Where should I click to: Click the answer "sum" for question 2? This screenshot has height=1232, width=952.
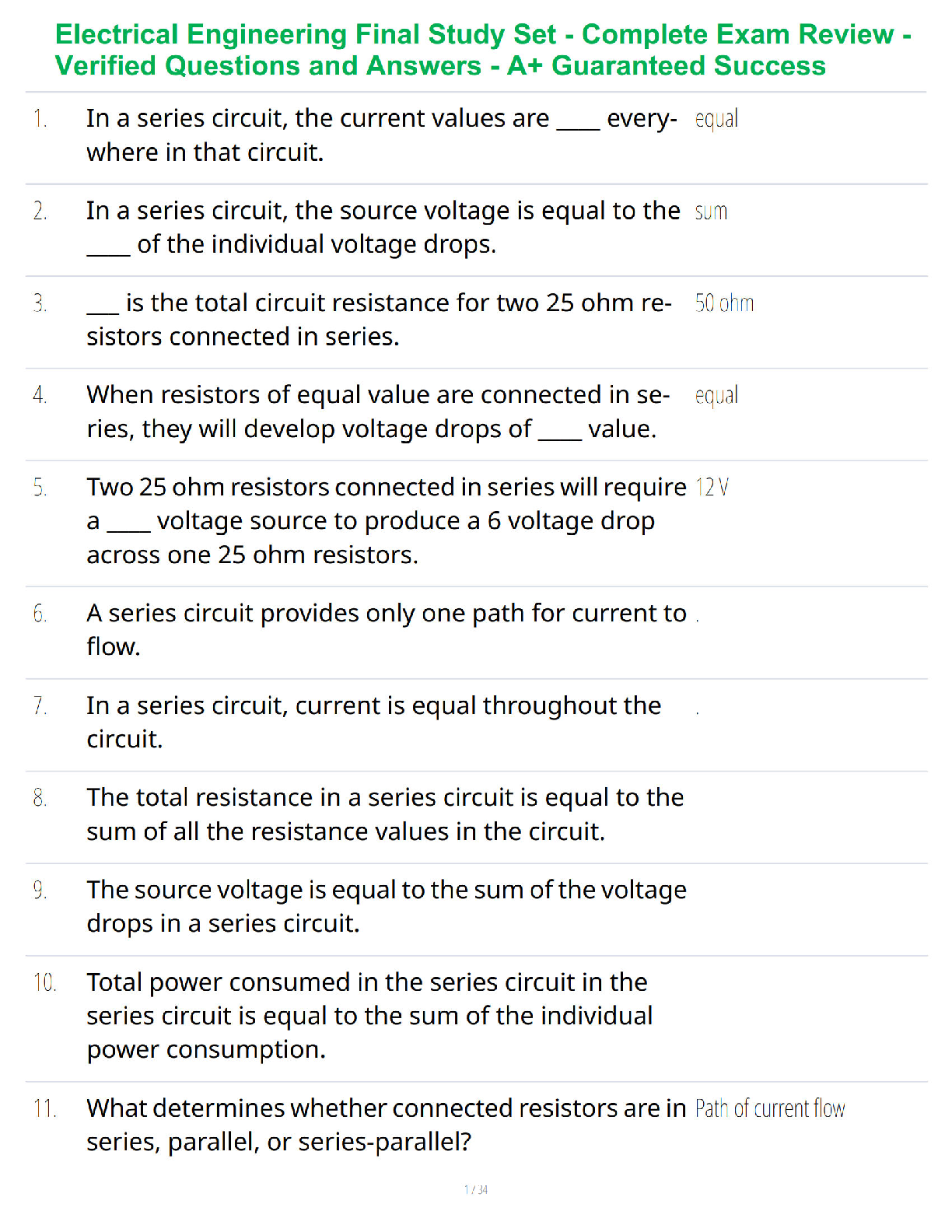pyautogui.click(x=711, y=212)
